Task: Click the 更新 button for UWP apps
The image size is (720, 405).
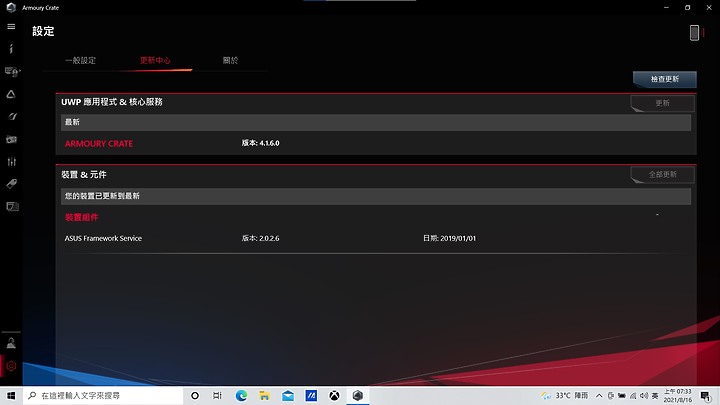Action: [x=662, y=103]
